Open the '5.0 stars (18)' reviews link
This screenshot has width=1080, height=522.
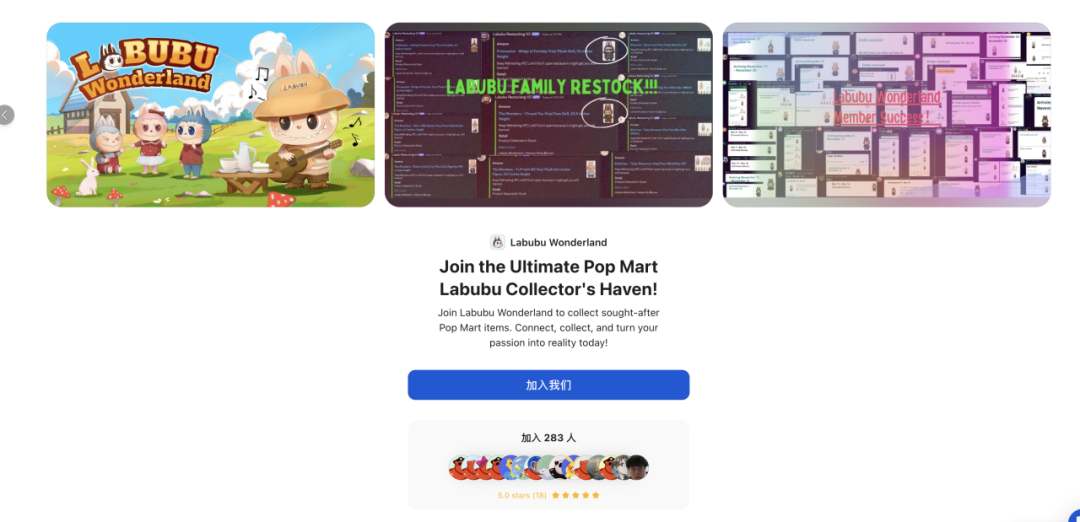(522, 495)
